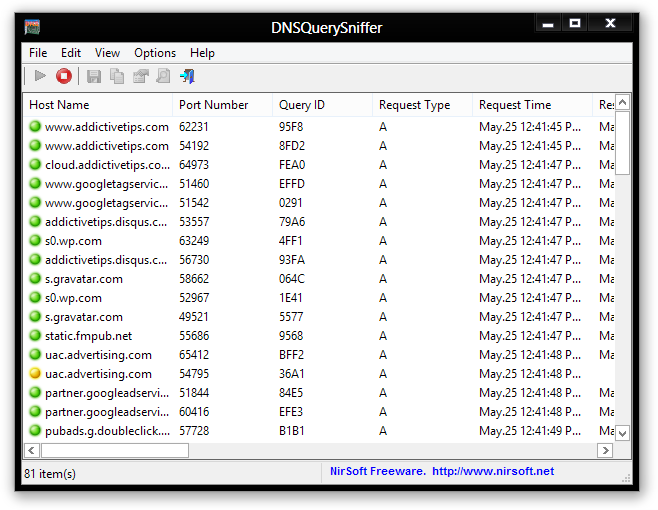Open the View menu
658x510 pixels.
pos(107,53)
